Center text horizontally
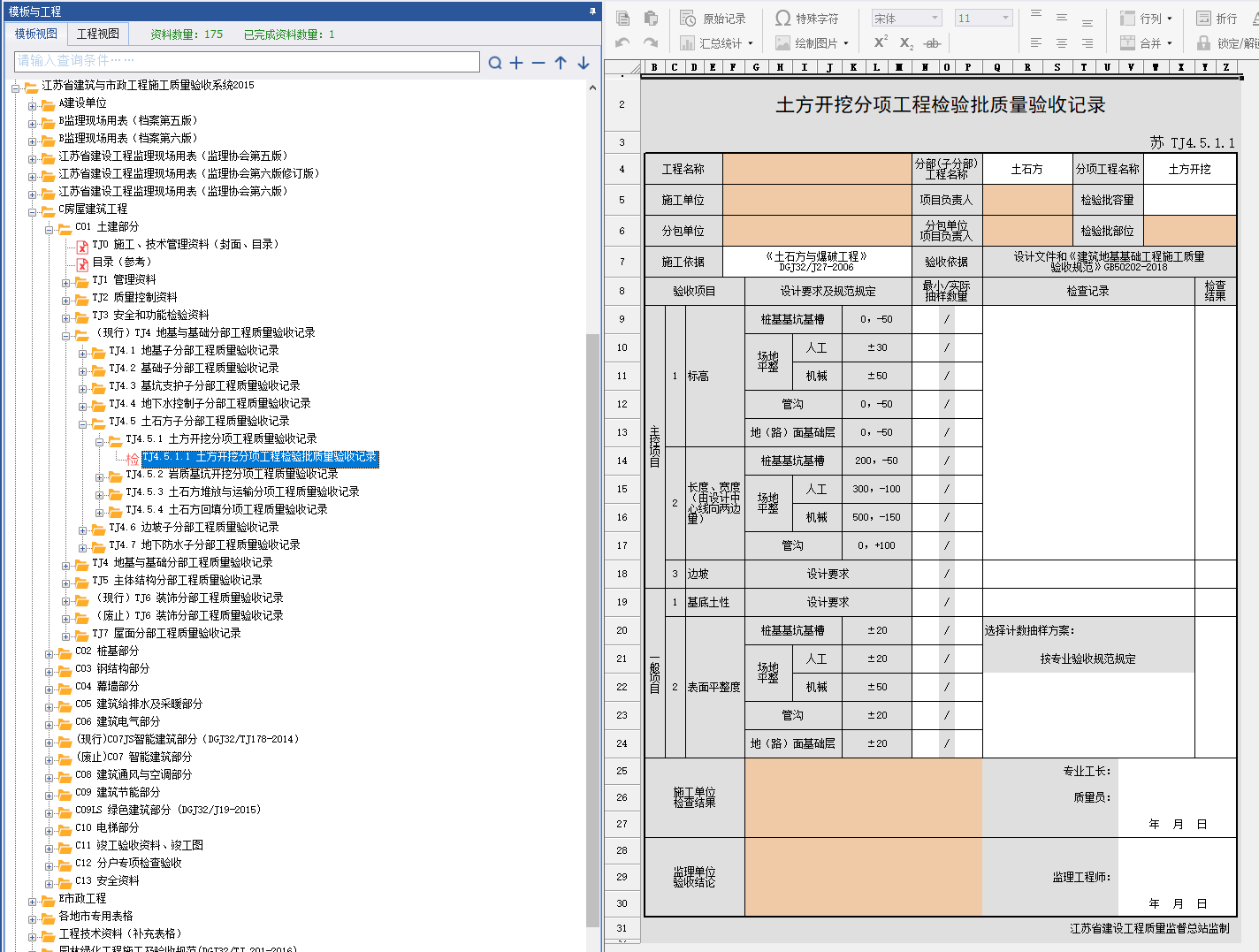The height and width of the screenshot is (952, 1259). 1062,42
